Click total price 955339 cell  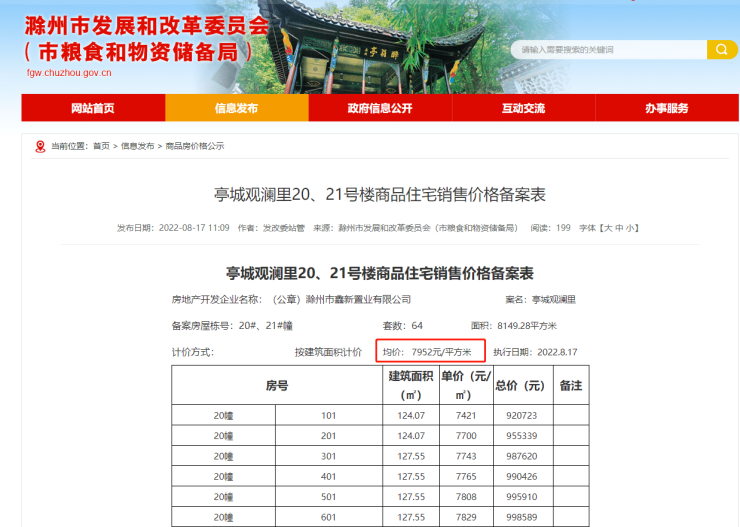[522, 436]
